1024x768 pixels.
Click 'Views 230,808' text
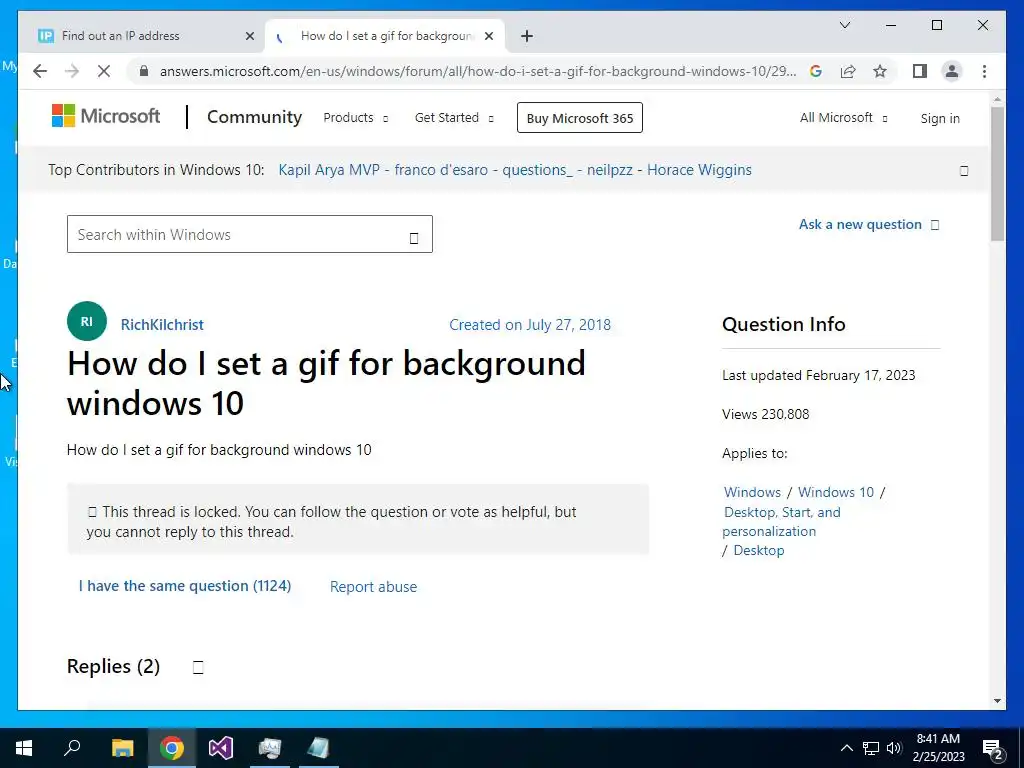tap(765, 414)
